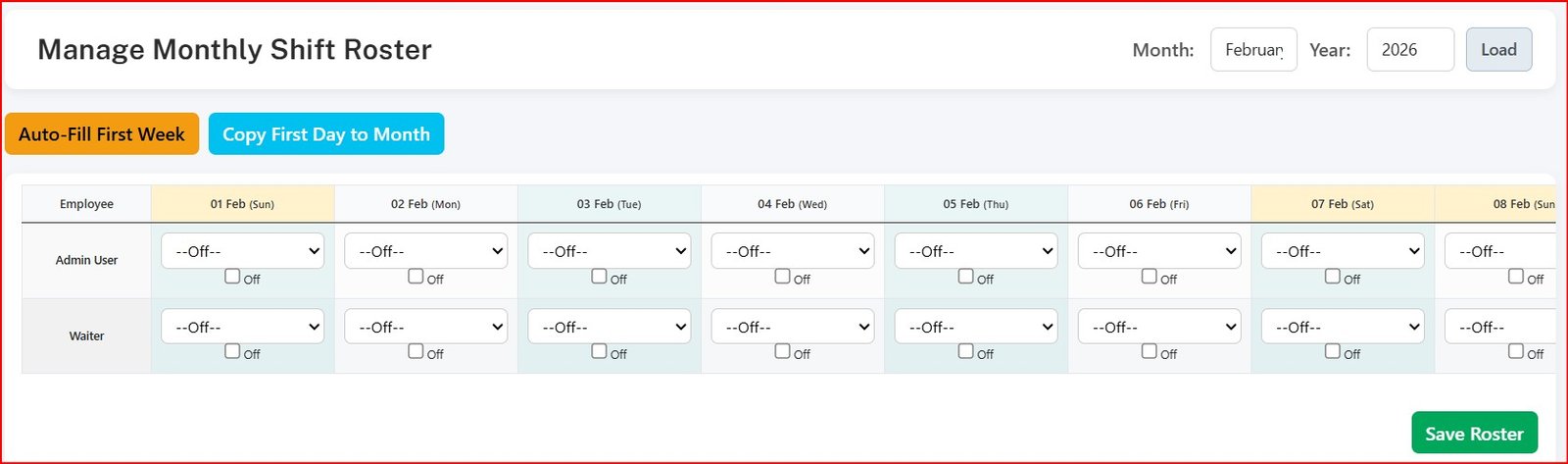
Task: Focus the Year input field
Action: [x=1409, y=50]
